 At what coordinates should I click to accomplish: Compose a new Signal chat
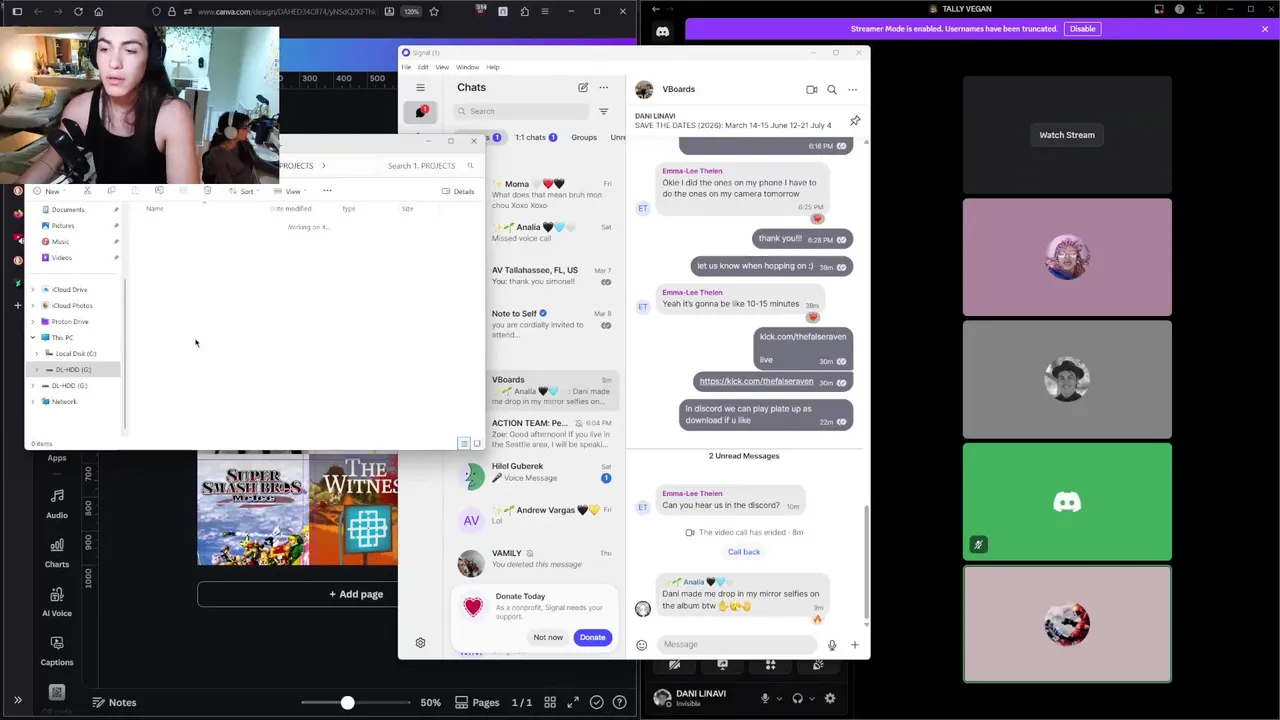pos(583,87)
